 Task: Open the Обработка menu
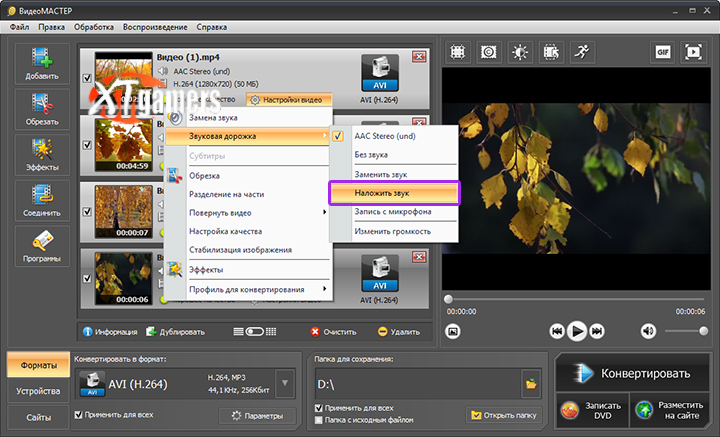point(94,27)
